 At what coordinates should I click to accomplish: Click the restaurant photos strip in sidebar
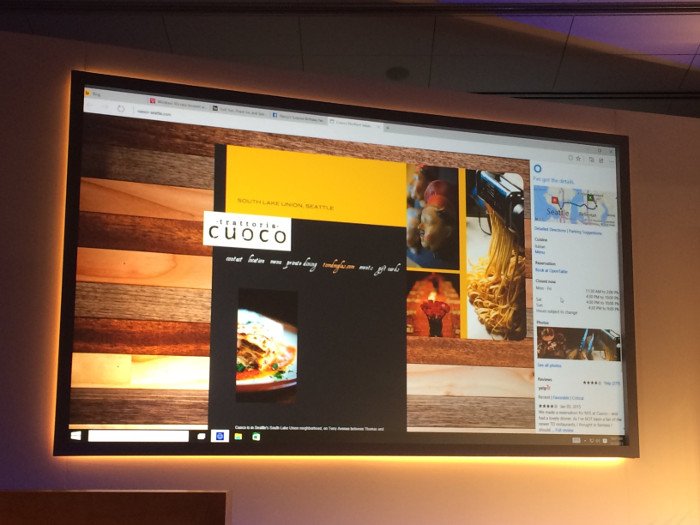click(x=578, y=344)
